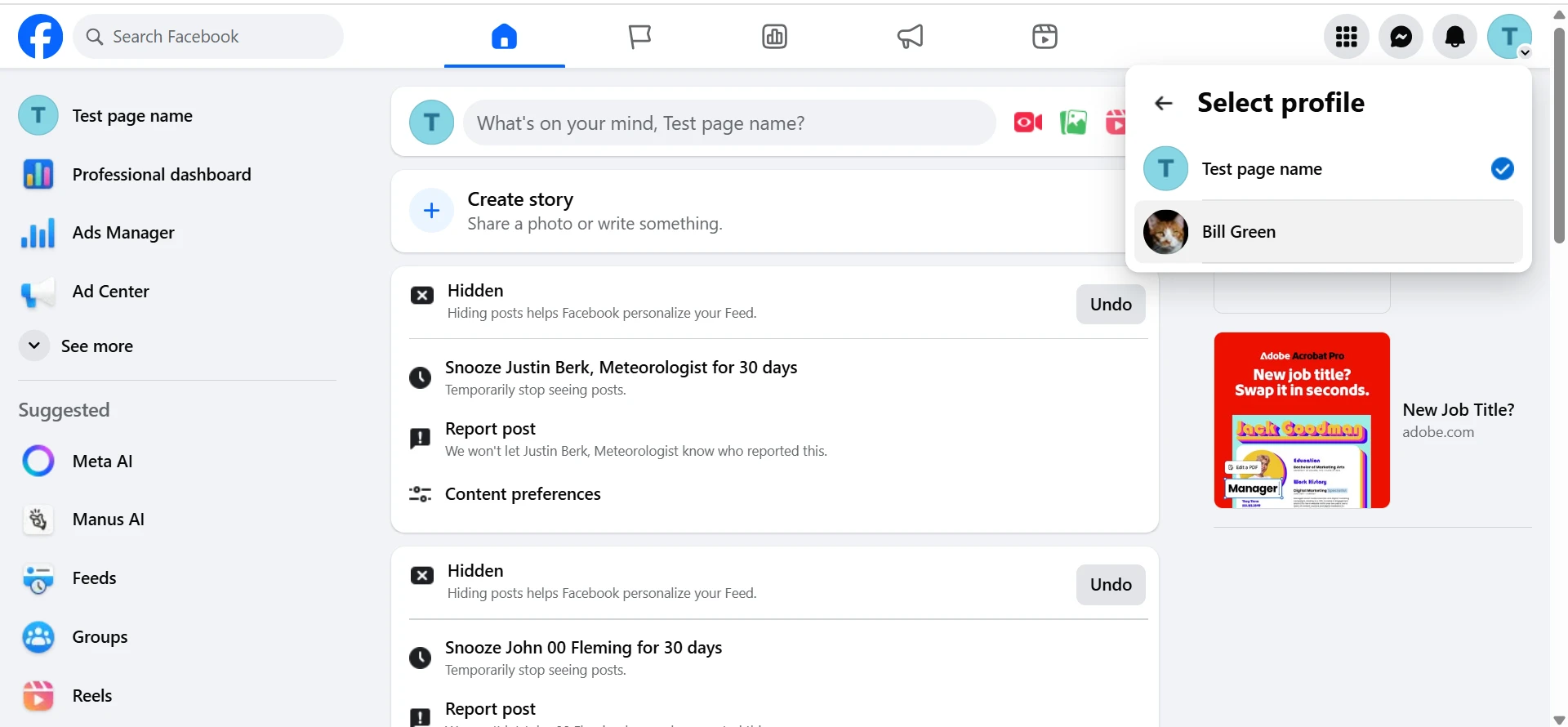Click the Content preferences sliders icon

tap(420, 494)
